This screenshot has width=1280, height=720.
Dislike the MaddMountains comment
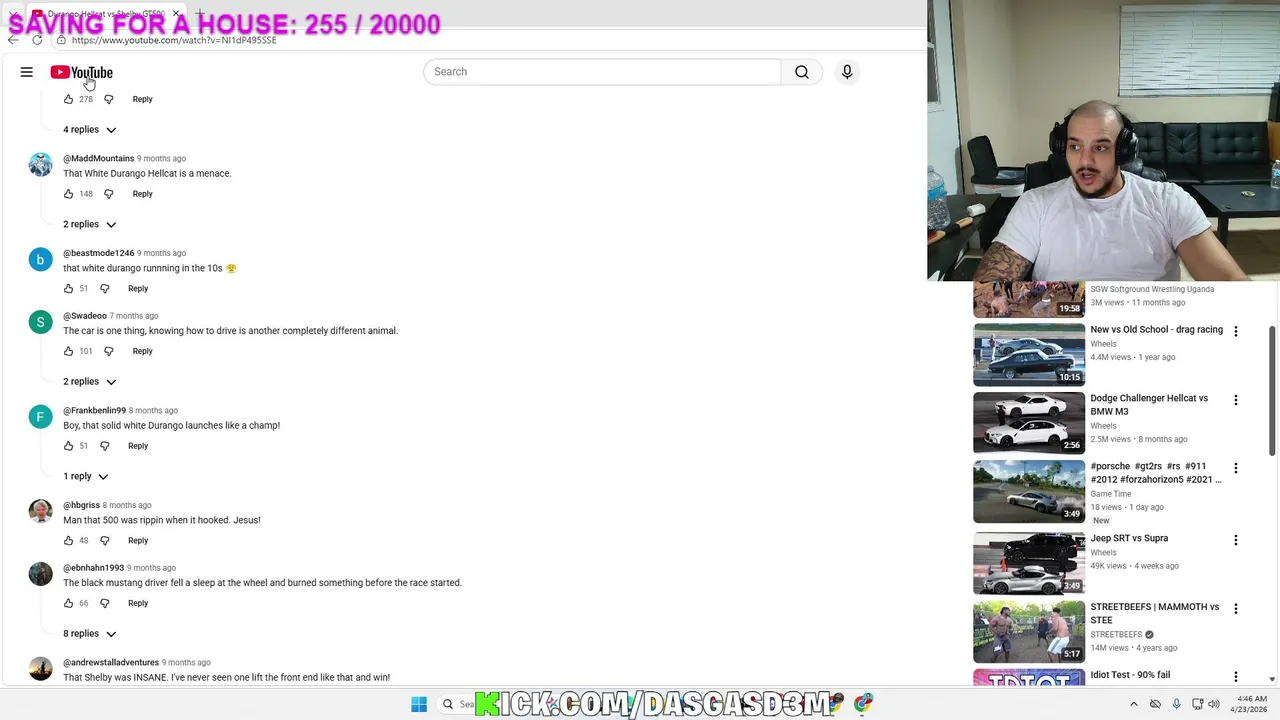[x=109, y=194]
